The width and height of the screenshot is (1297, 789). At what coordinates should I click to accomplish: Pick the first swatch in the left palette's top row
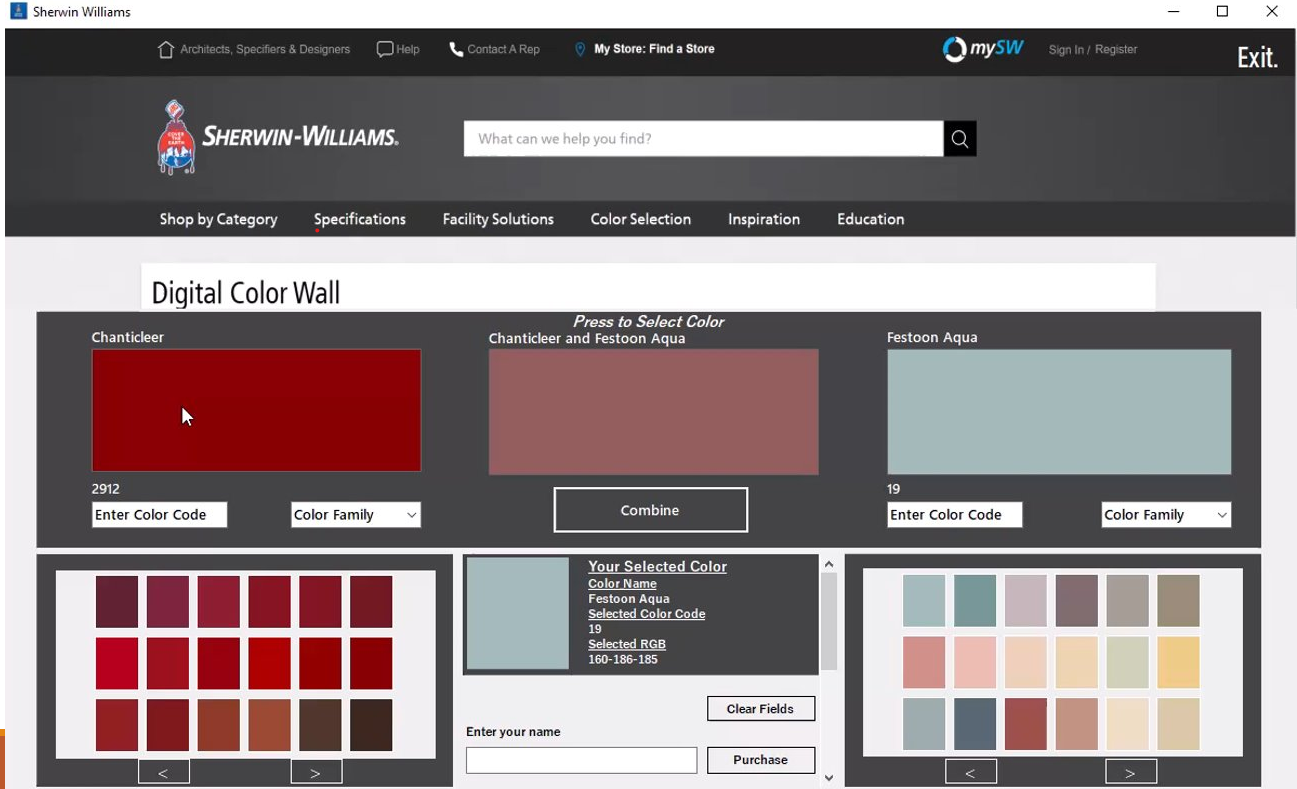point(117,602)
